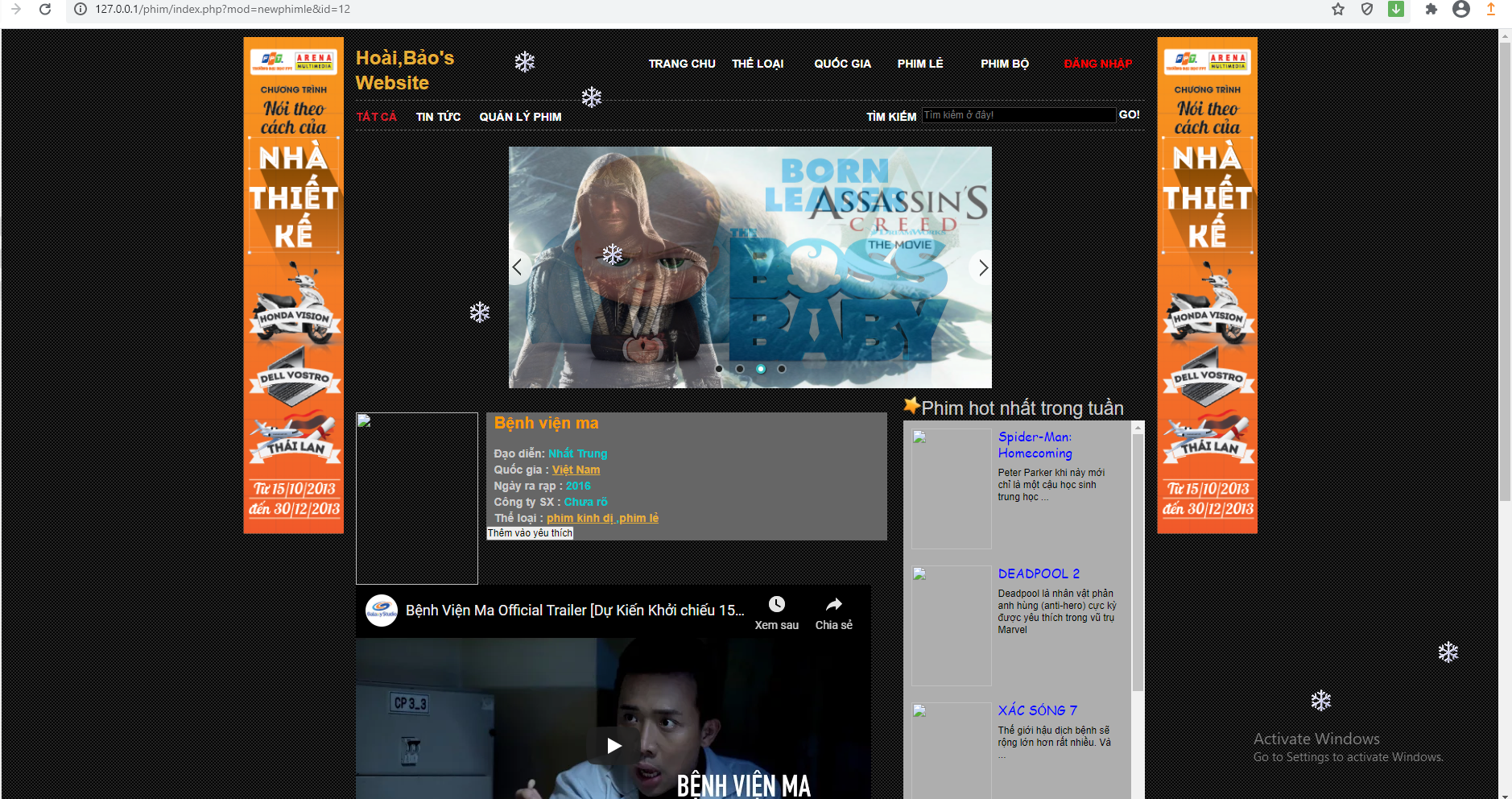
Task: Click the right FPT Arena banner ad
Action: tap(1207, 285)
